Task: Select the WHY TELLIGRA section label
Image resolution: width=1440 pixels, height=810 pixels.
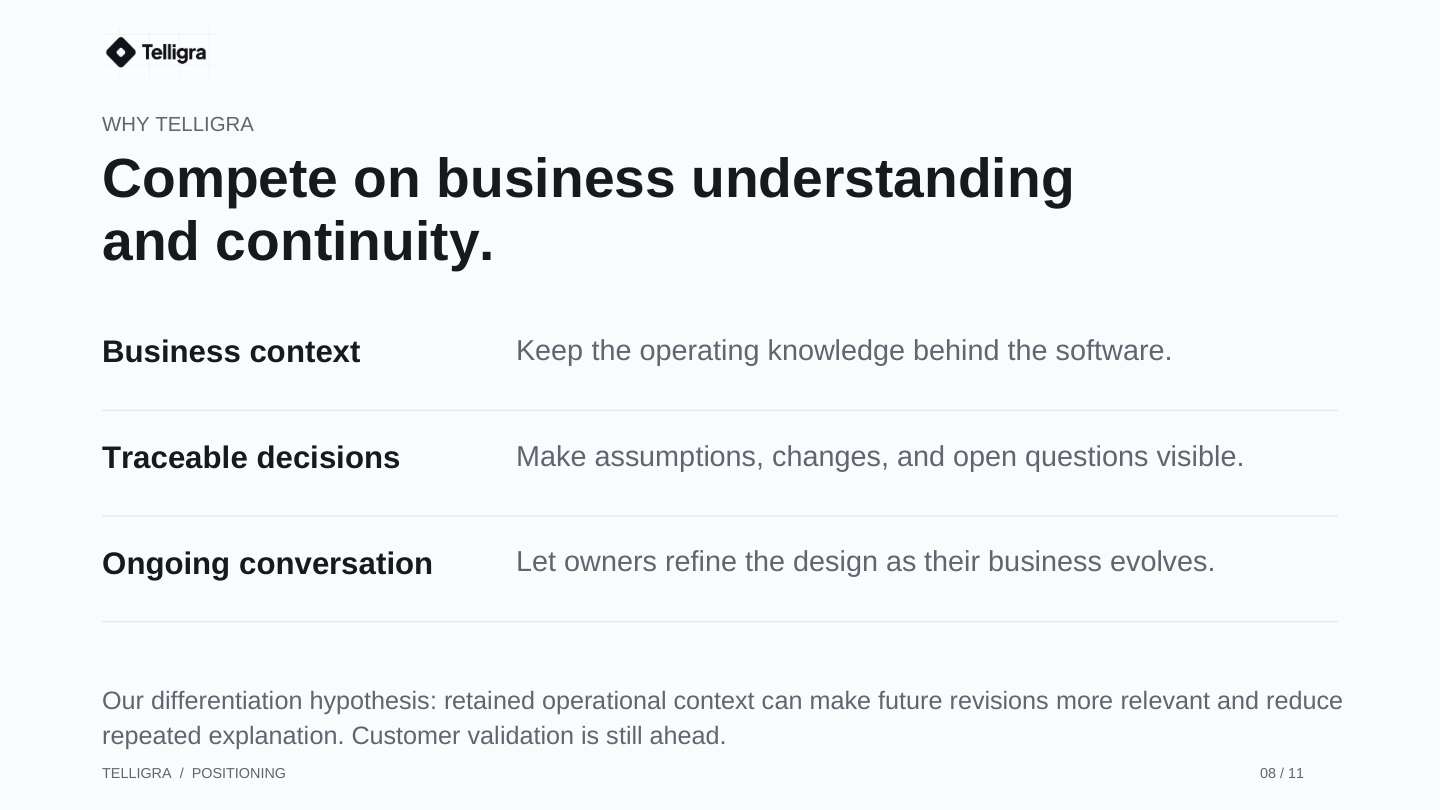Action: (x=178, y=124)
